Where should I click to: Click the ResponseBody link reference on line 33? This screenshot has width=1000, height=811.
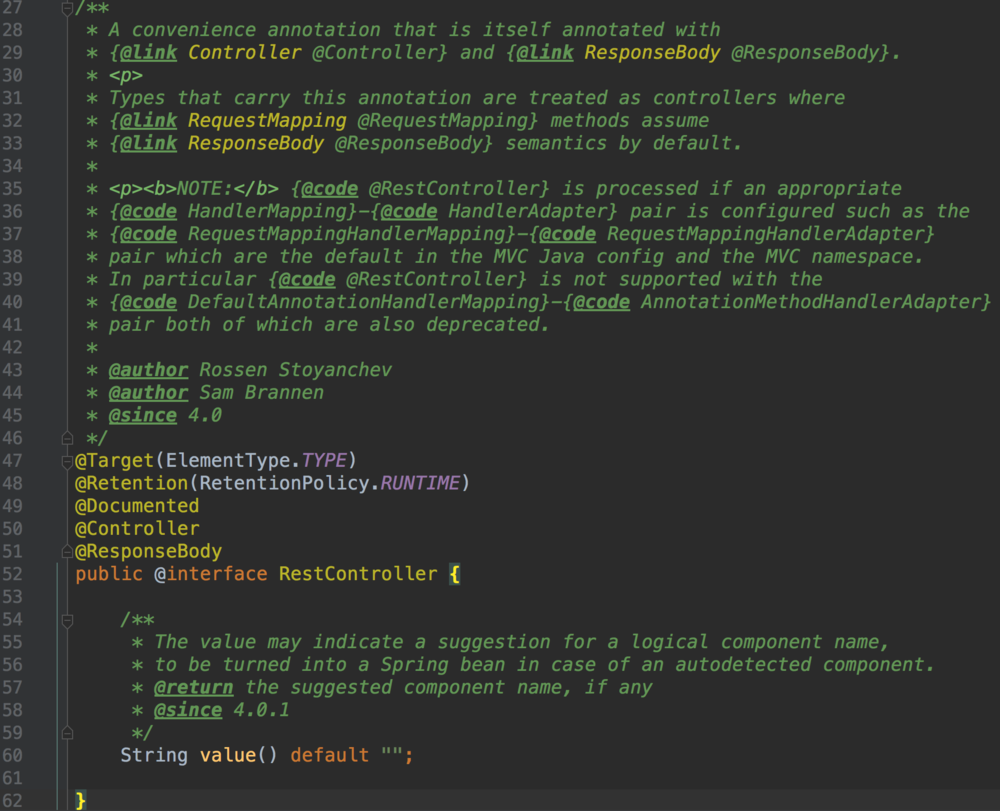coord(256,143)
